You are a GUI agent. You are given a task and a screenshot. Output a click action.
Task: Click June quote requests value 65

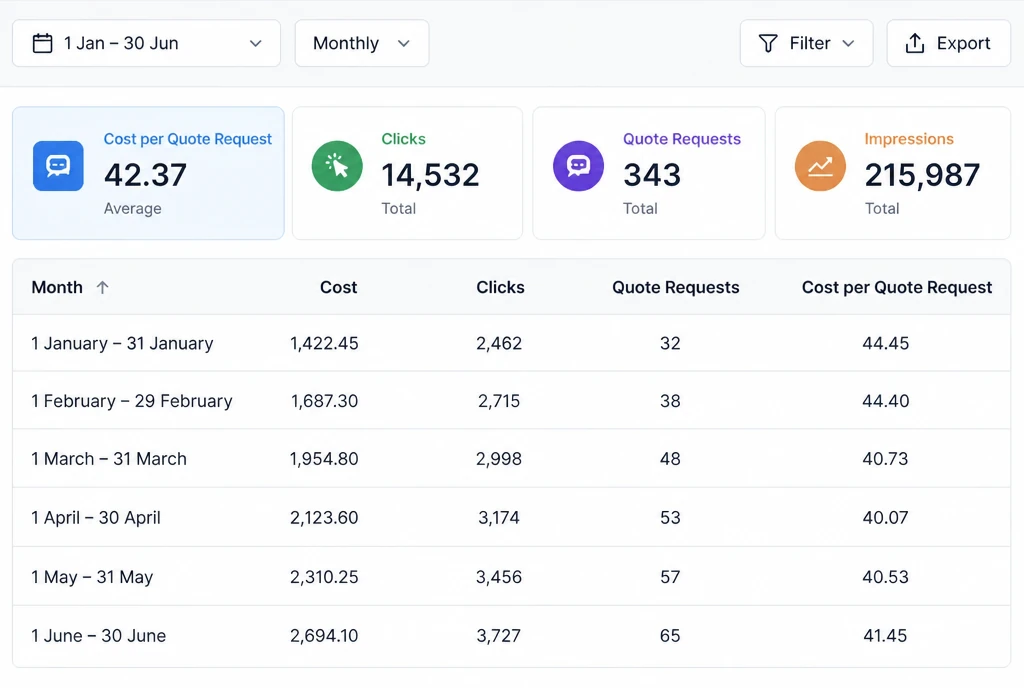click(x=670, y=636)
